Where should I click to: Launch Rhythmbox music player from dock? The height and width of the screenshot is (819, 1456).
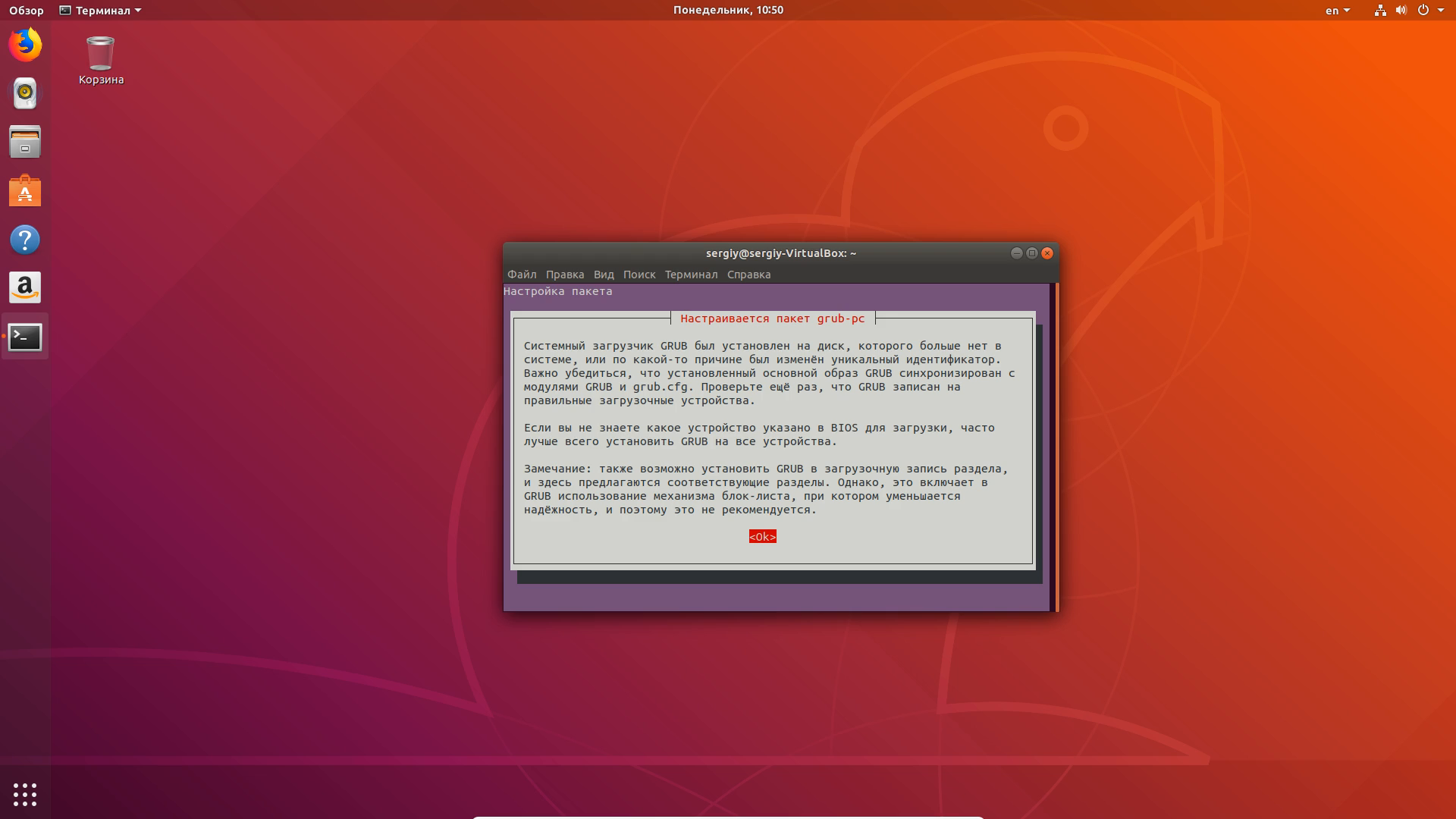pos(25,93)
